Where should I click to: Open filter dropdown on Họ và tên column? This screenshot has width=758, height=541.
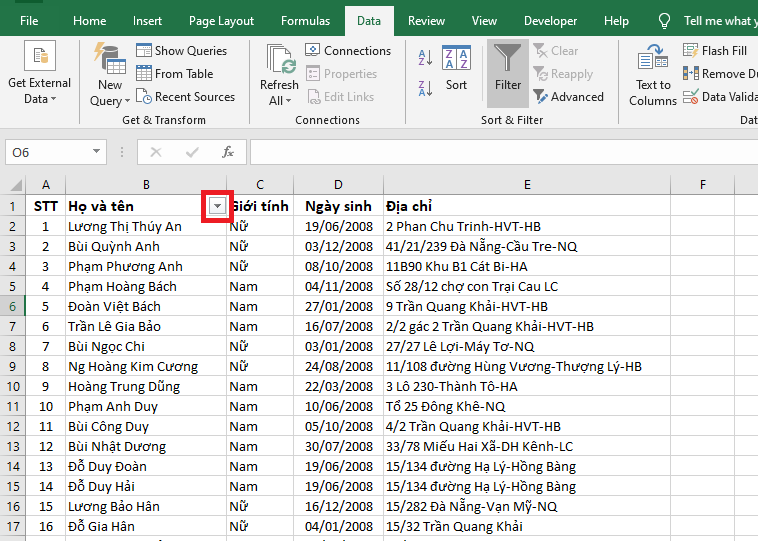(x=217, y=205)
